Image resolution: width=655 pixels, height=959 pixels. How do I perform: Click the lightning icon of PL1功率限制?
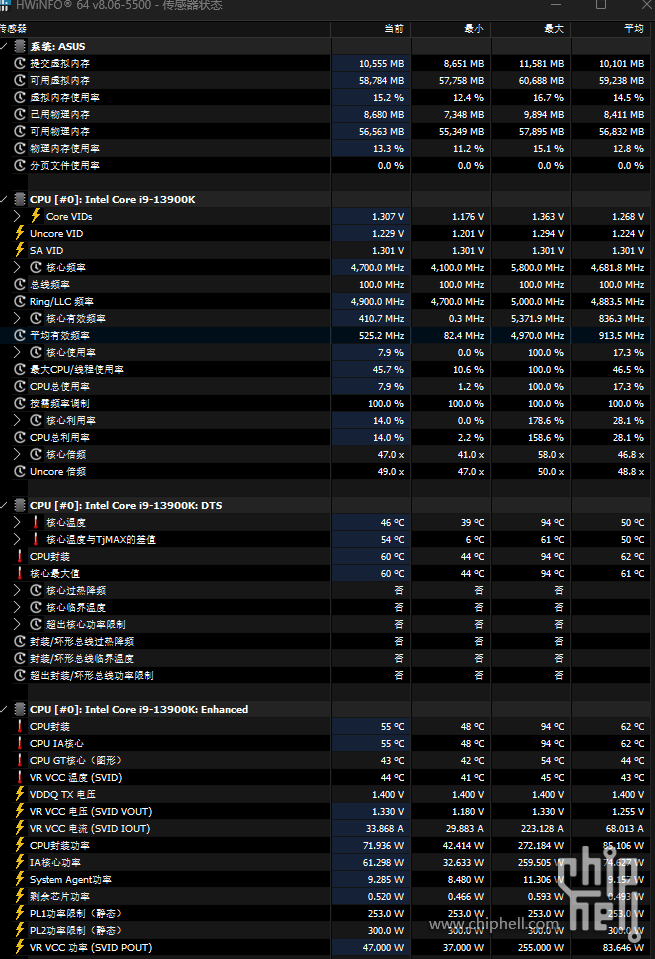[x=20, y=913]
